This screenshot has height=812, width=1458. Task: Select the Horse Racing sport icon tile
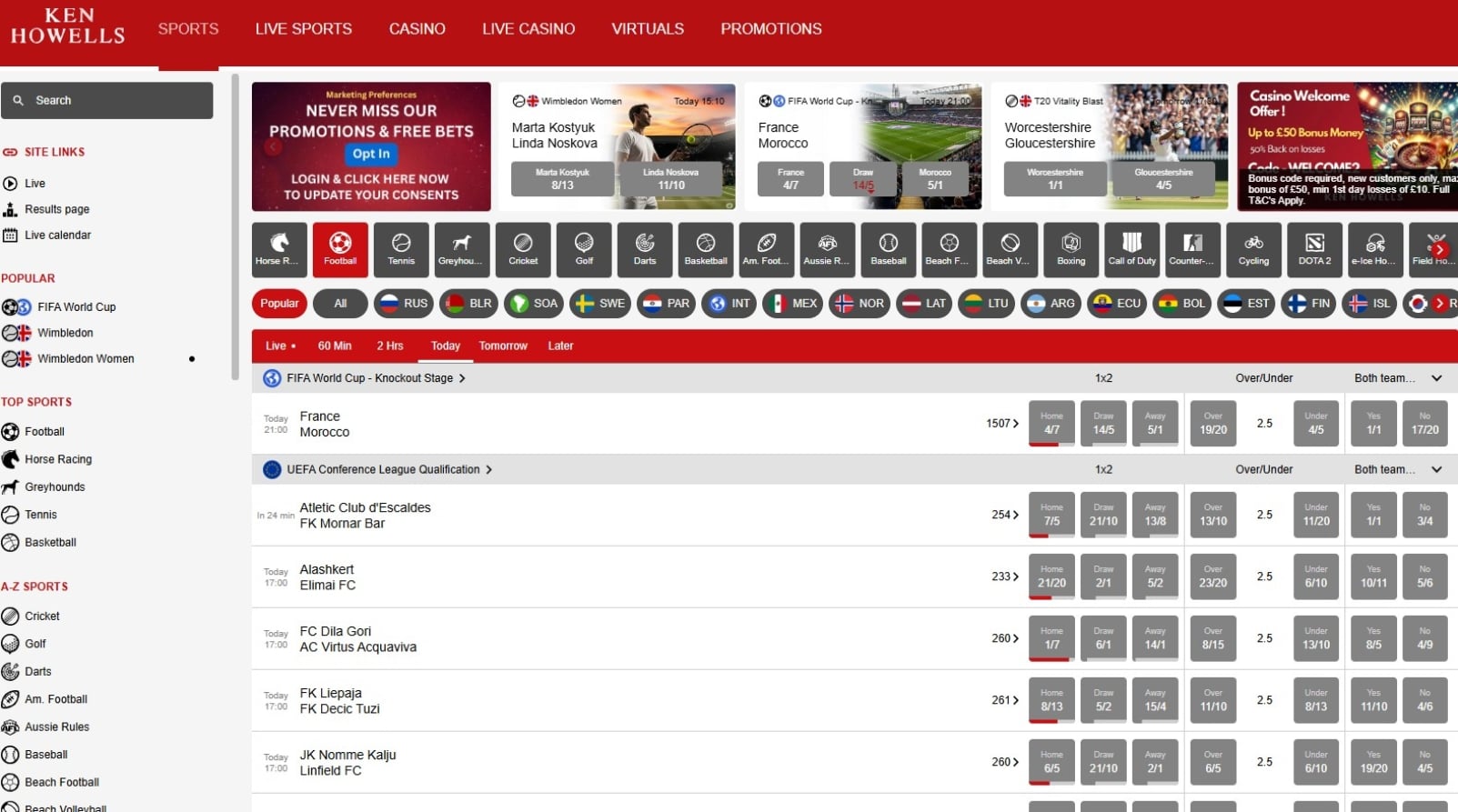(x=278, y=249)
